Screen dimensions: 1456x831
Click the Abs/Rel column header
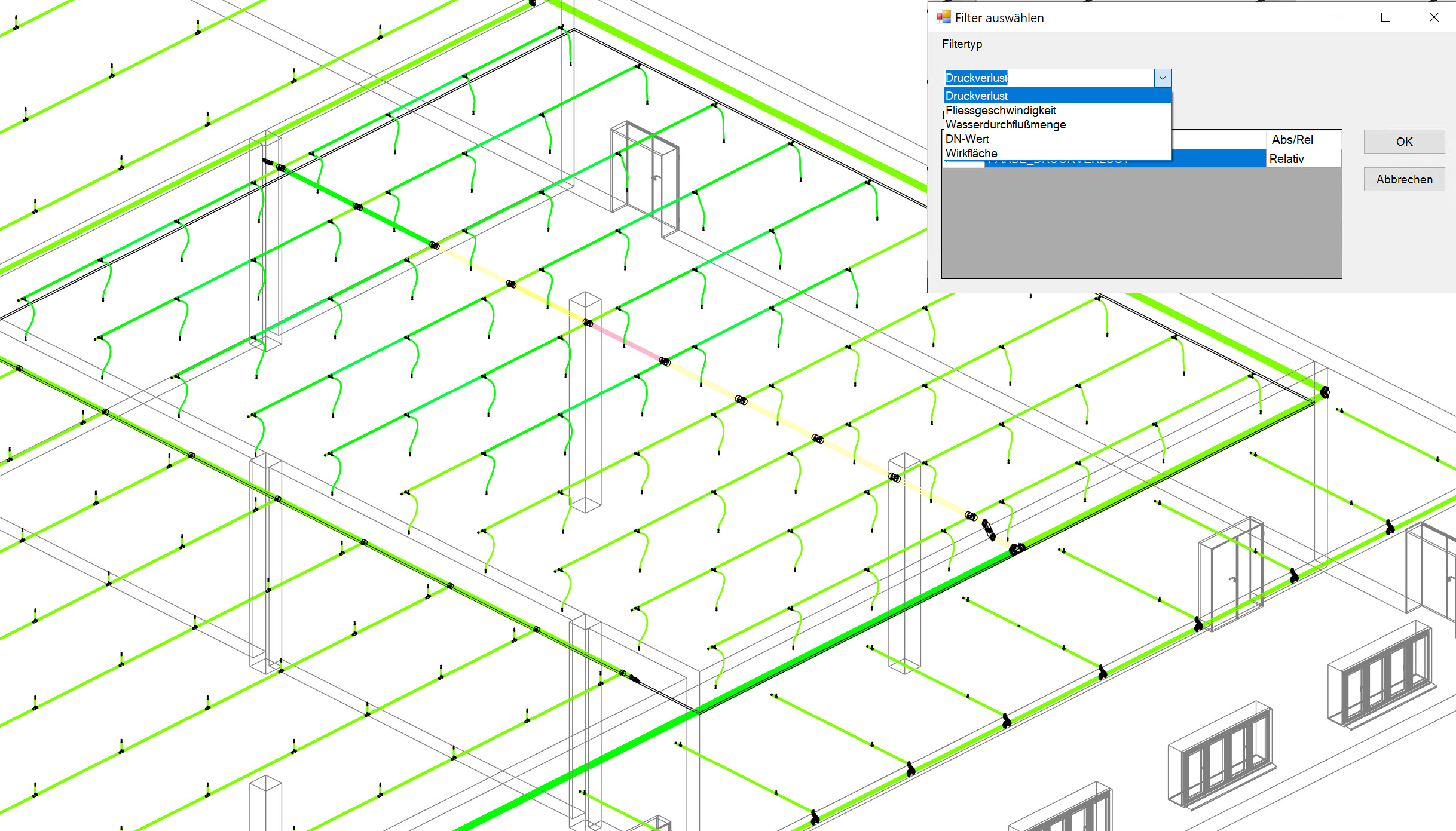pos(1303,139)
